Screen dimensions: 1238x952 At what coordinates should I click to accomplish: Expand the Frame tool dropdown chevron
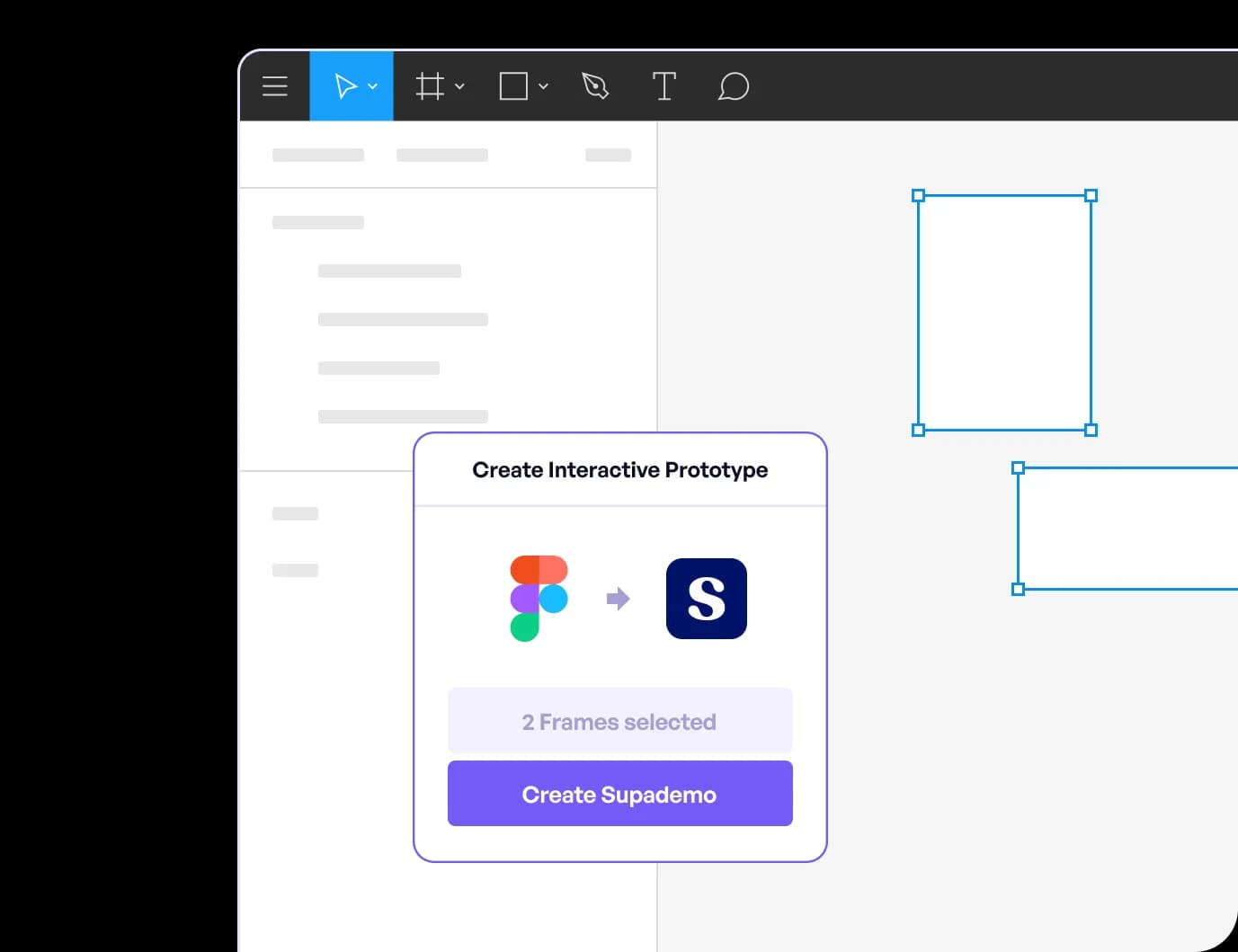459,86
